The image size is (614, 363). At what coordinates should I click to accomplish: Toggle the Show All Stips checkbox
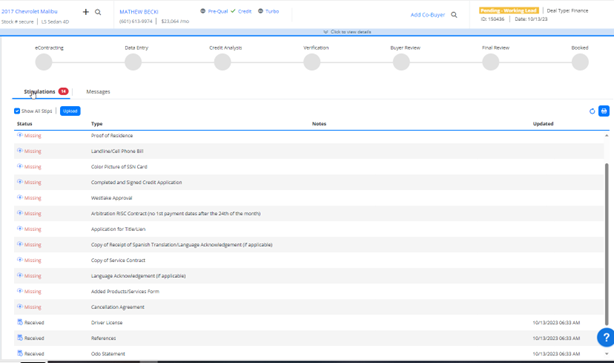[x=17, y=111]
